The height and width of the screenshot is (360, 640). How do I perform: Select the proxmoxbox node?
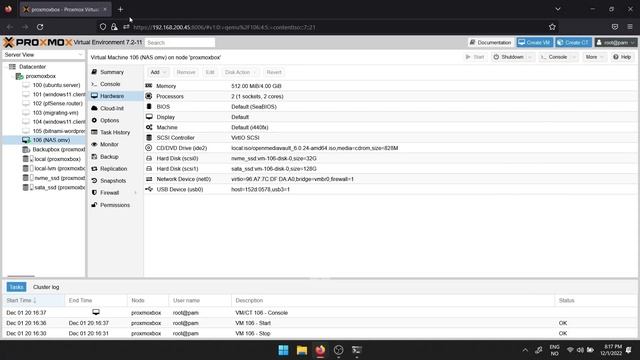(x=40, y=76)
